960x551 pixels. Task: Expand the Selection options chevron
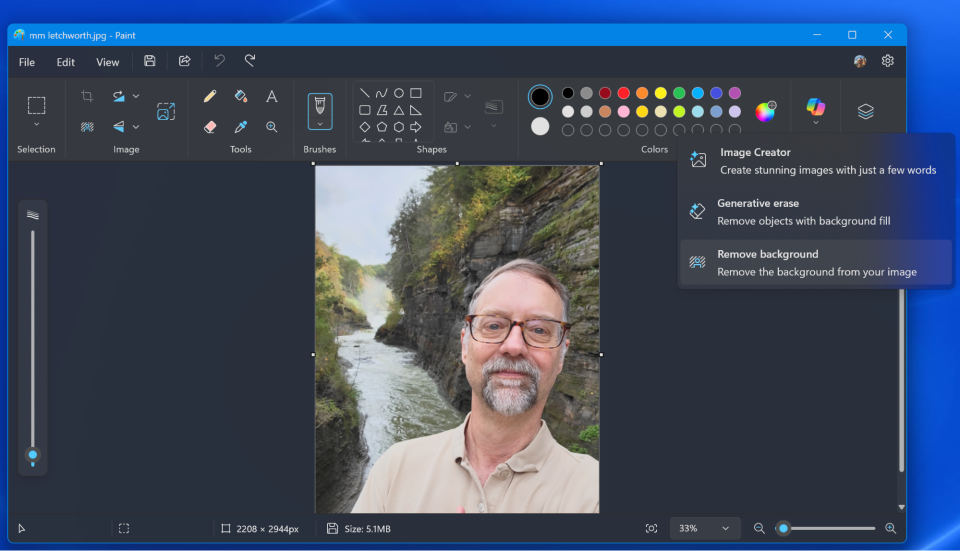[x=36, y=124]
